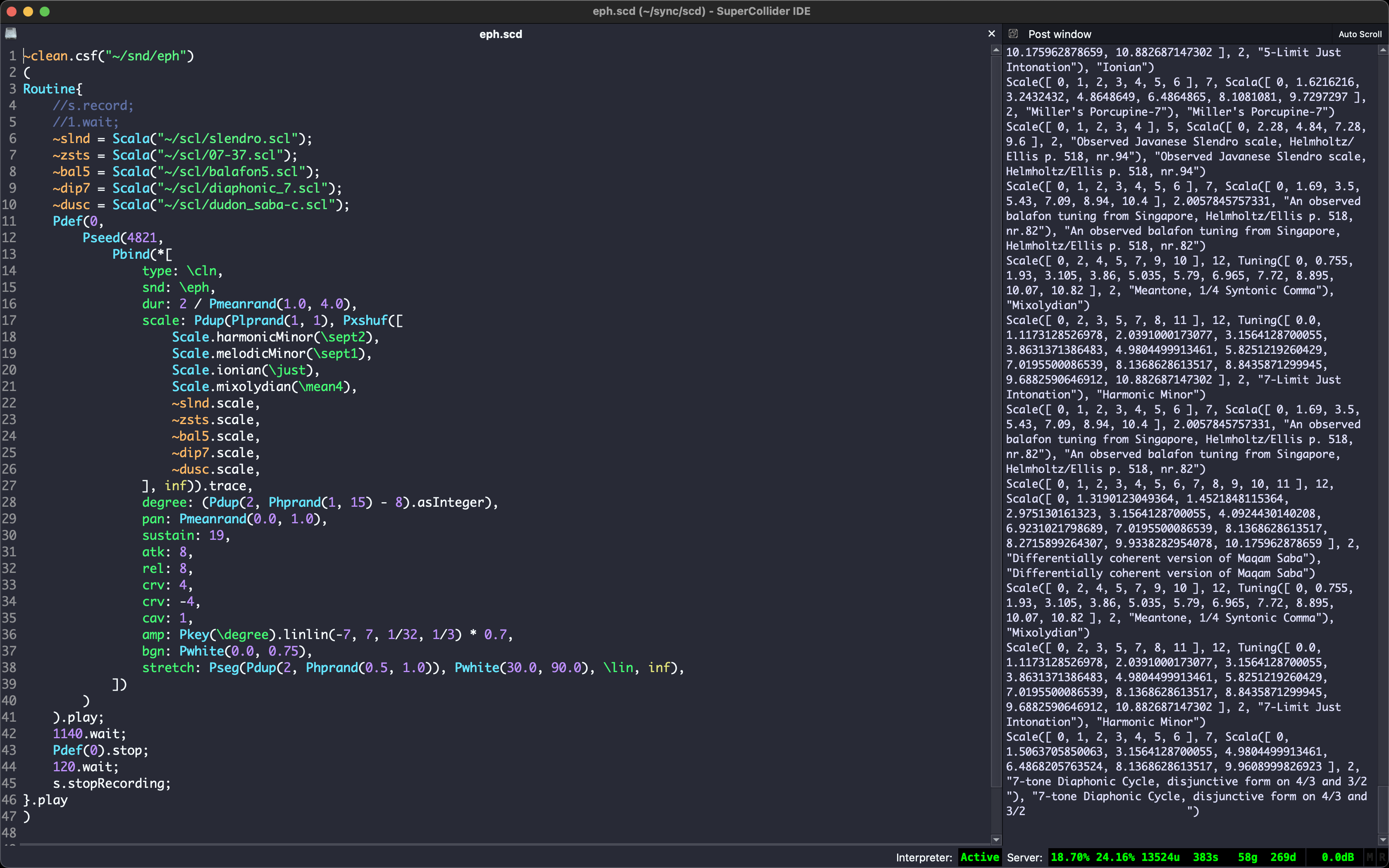Click the 0.0dB volume display
The width and height of the screenshot is (1389, 868).
coord(1338,857)
